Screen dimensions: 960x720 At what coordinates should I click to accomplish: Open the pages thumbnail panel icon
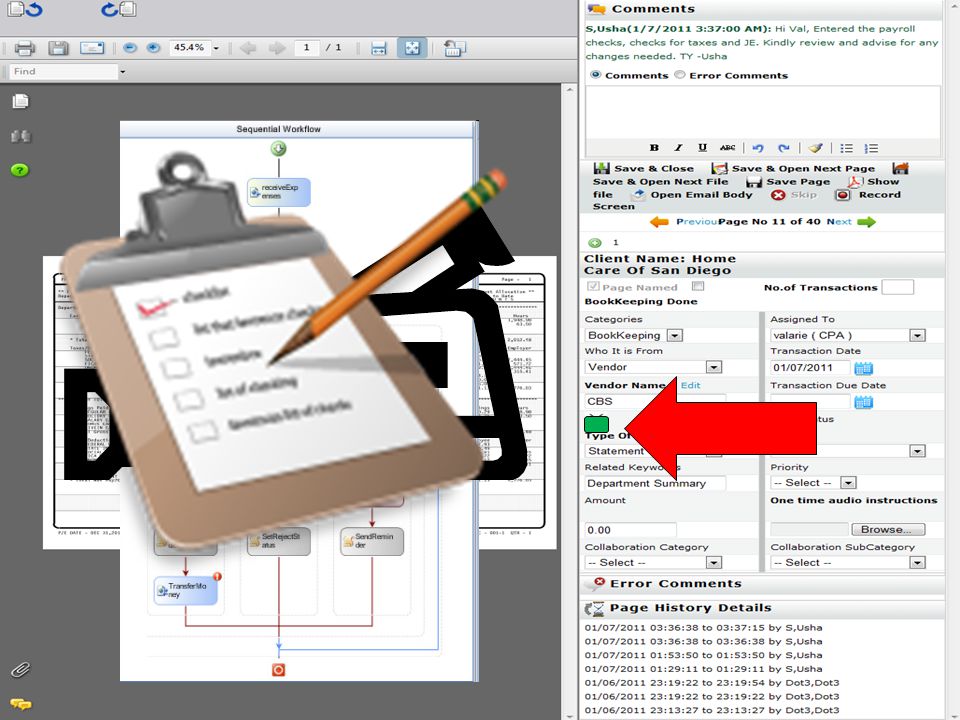point(20,101)
